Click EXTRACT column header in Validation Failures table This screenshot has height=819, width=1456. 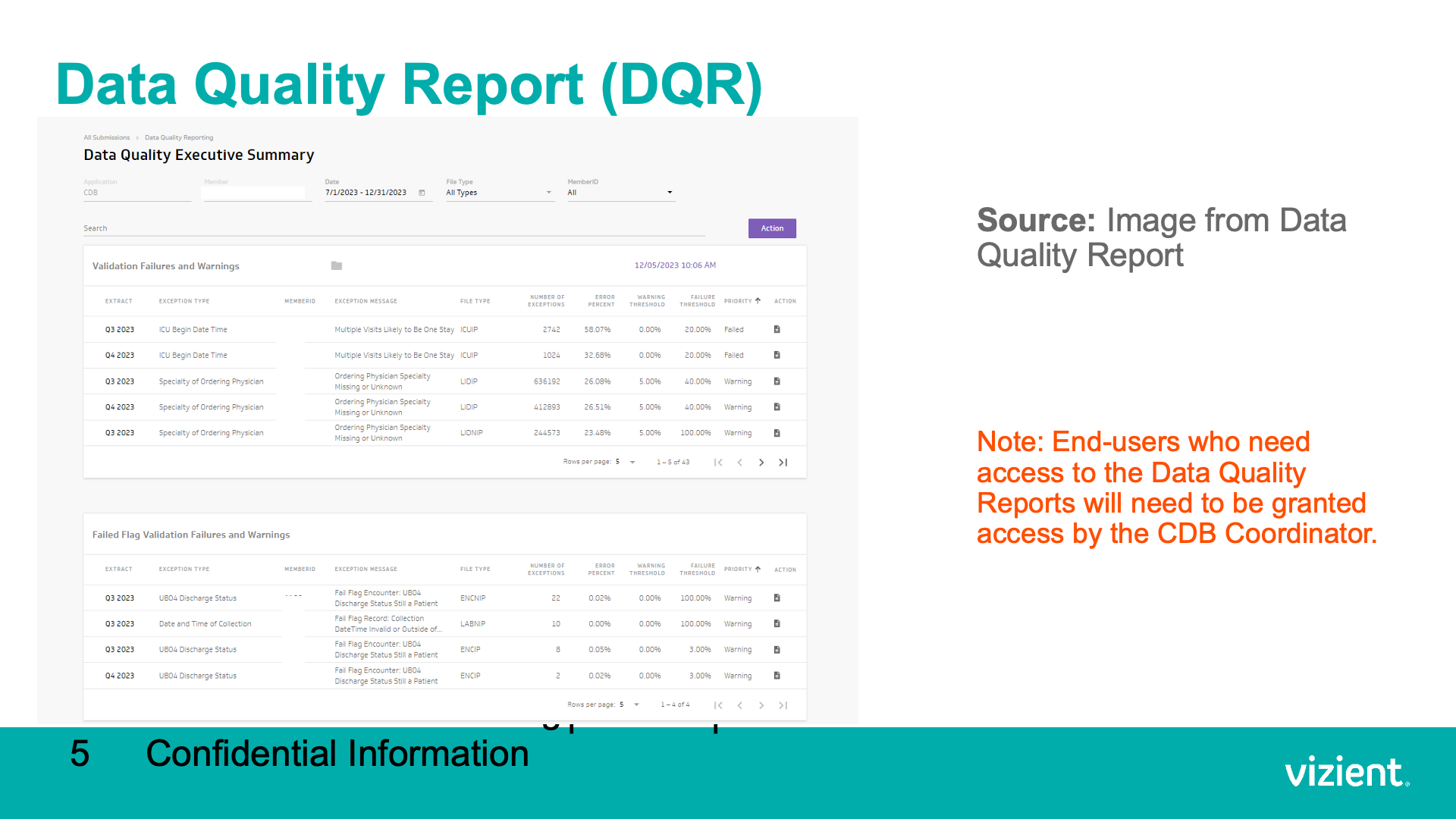click(118, 301)
